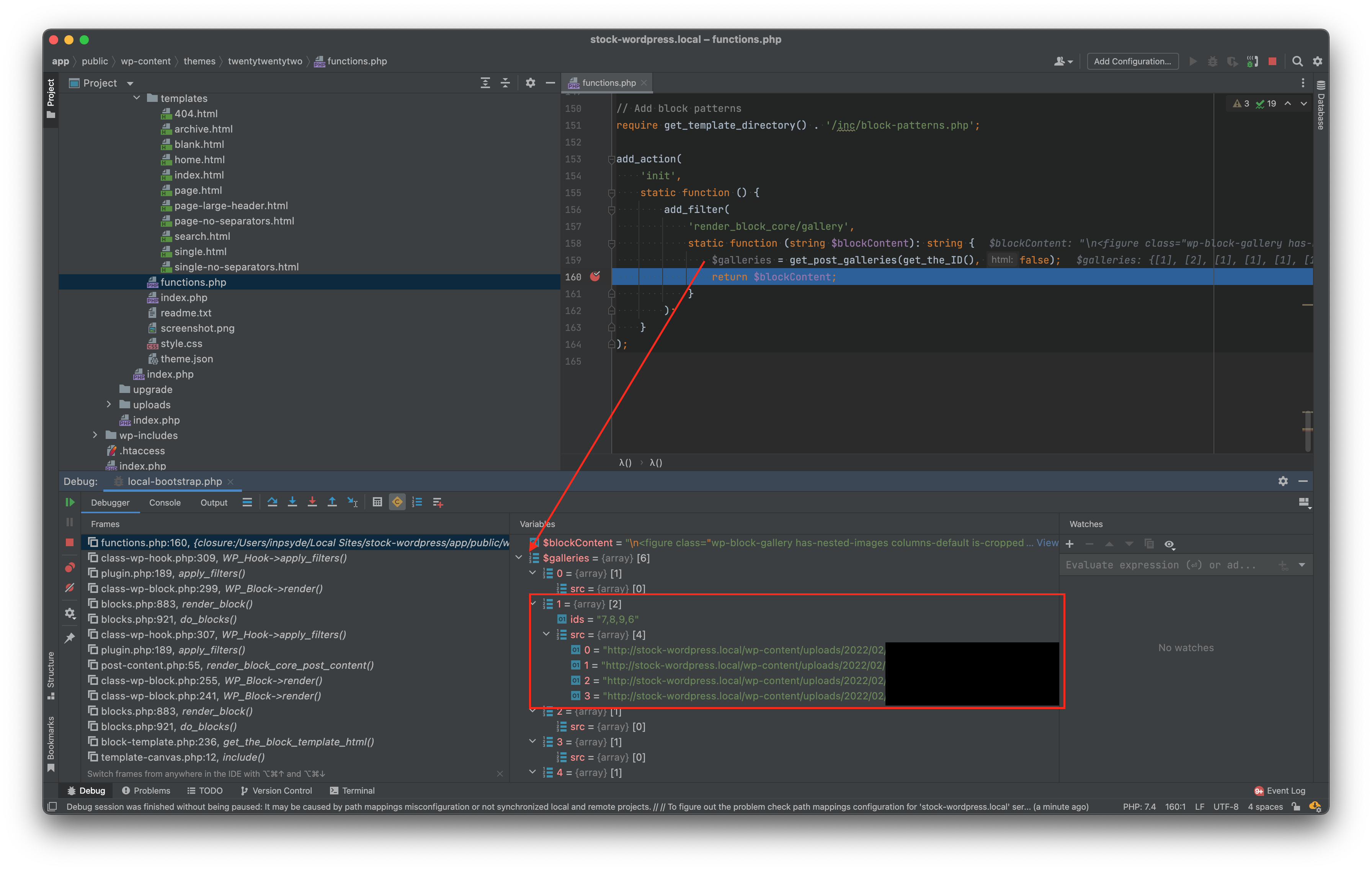Click Step Into in debugger toolbar
1372x871 pixels.
click(x=292, y=502)
